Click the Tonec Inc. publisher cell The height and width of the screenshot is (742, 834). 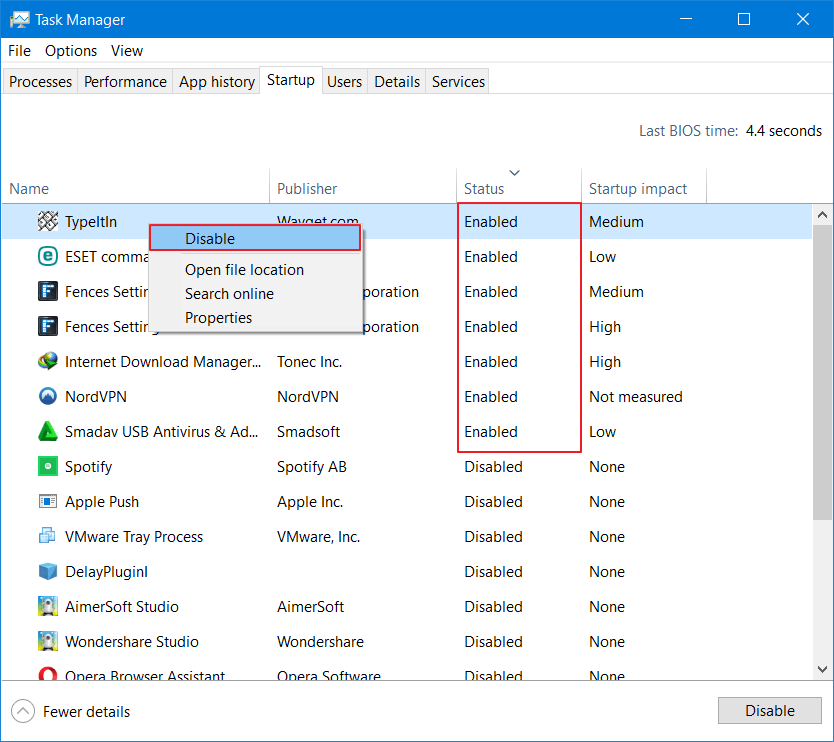(309, 362)
